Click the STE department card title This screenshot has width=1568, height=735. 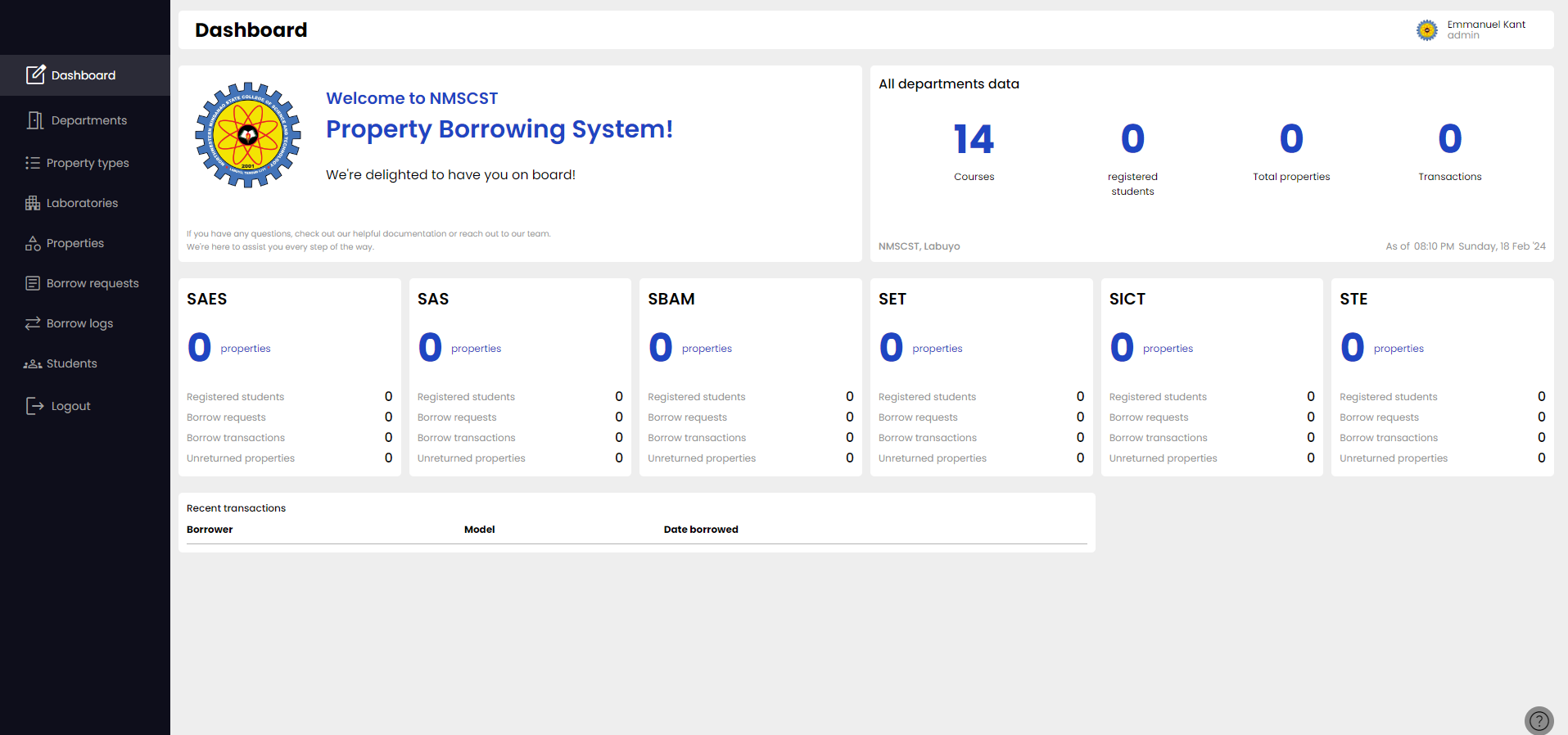tap(1353, 300)
